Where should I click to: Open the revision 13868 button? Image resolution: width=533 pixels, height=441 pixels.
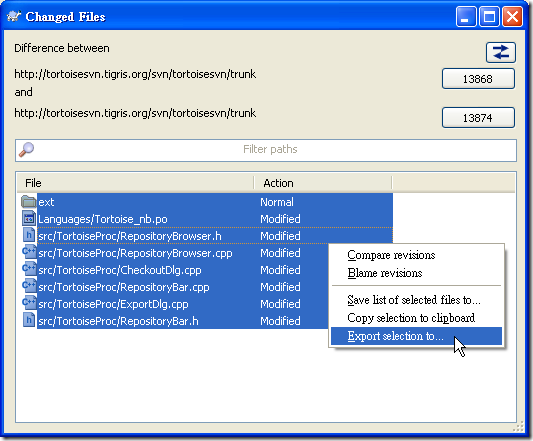pos(478,79)
